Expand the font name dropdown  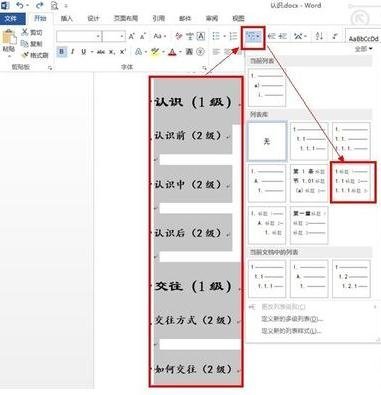98,36
